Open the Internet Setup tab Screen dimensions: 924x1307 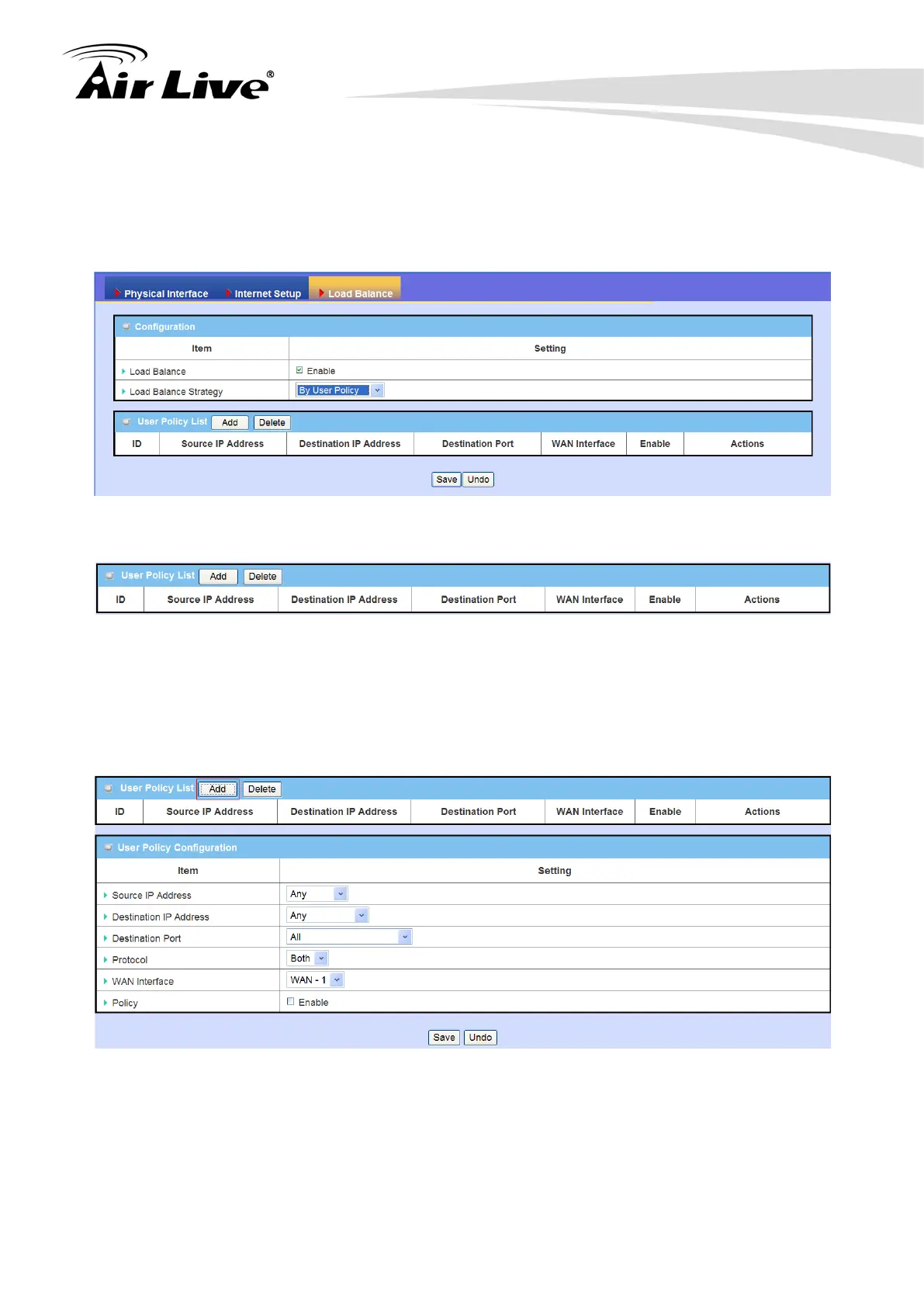(267, 293)
